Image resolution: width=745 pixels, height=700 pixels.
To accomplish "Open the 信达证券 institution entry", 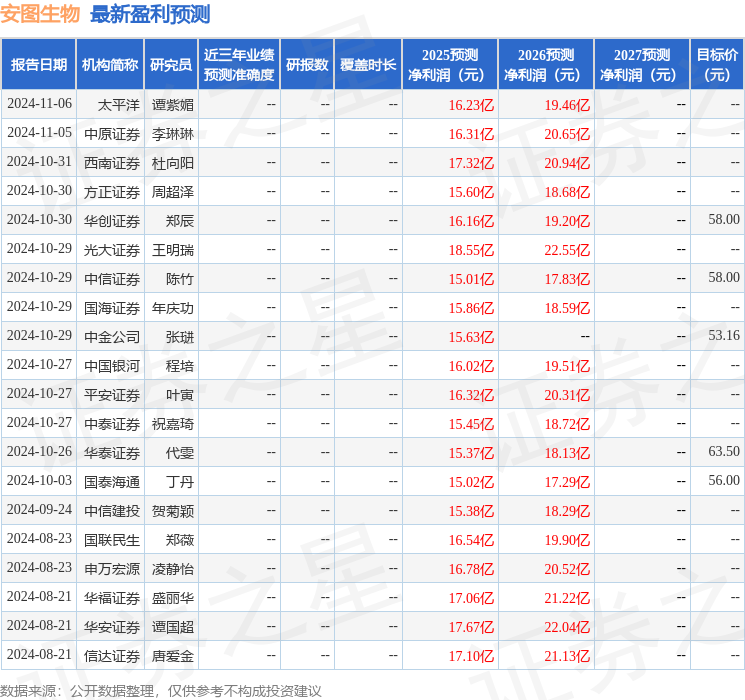I will [111, 655].
